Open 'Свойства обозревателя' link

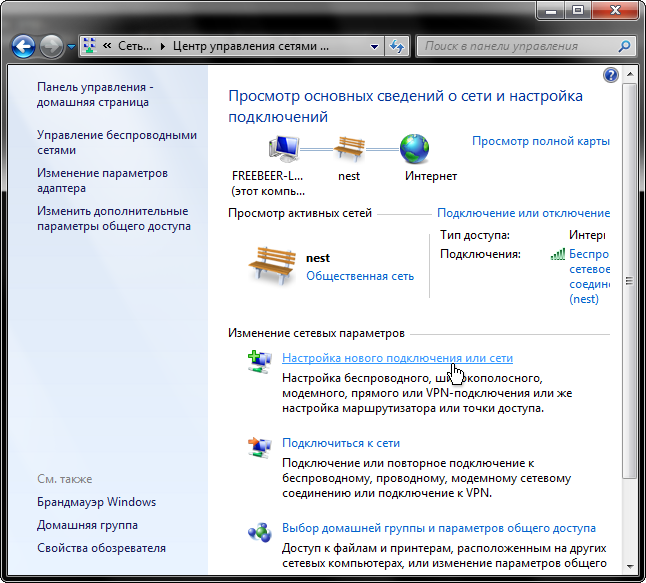pos(101,548)
